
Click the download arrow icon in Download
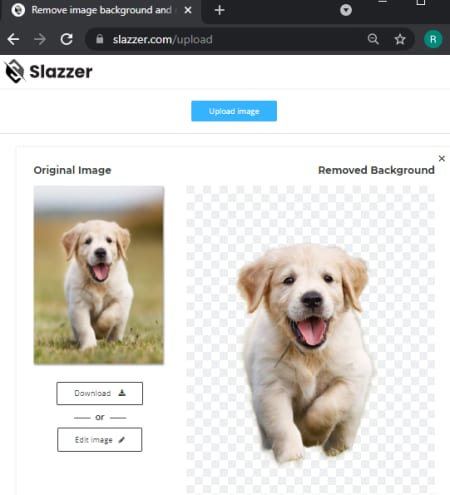pos(122,393)
